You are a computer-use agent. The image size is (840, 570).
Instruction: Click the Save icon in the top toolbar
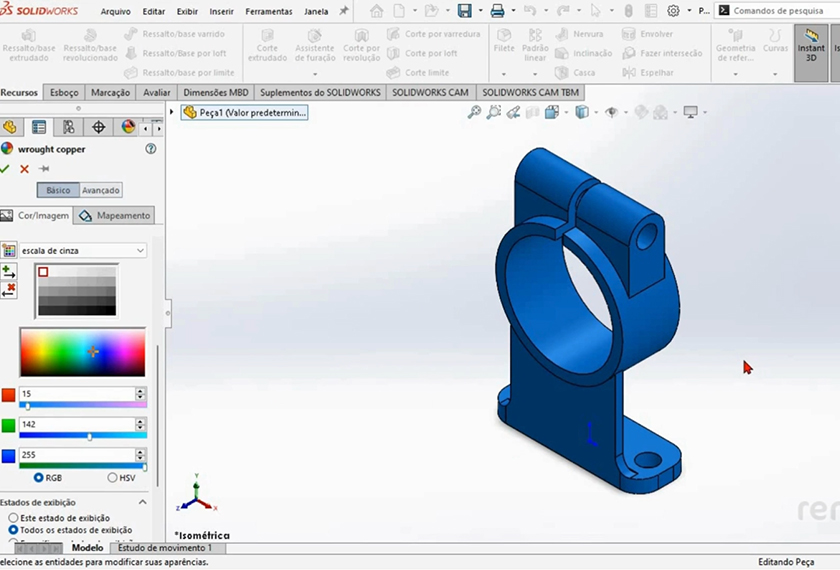(x=464, y=11)
